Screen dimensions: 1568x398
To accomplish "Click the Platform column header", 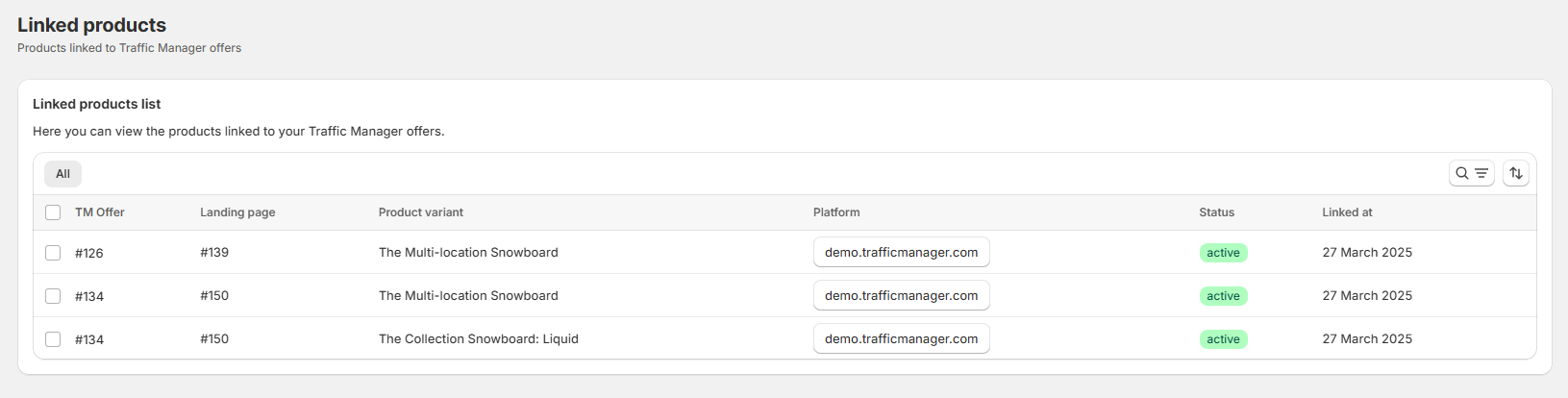I will pyautogui.click(x=836, y=212).
